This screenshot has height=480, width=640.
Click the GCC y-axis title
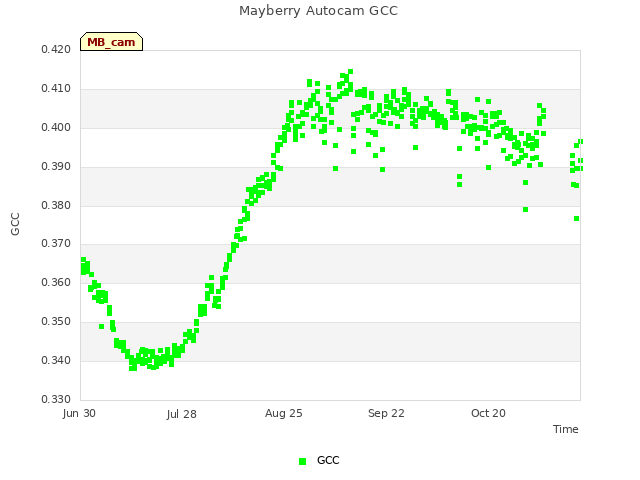click(15, 224)
